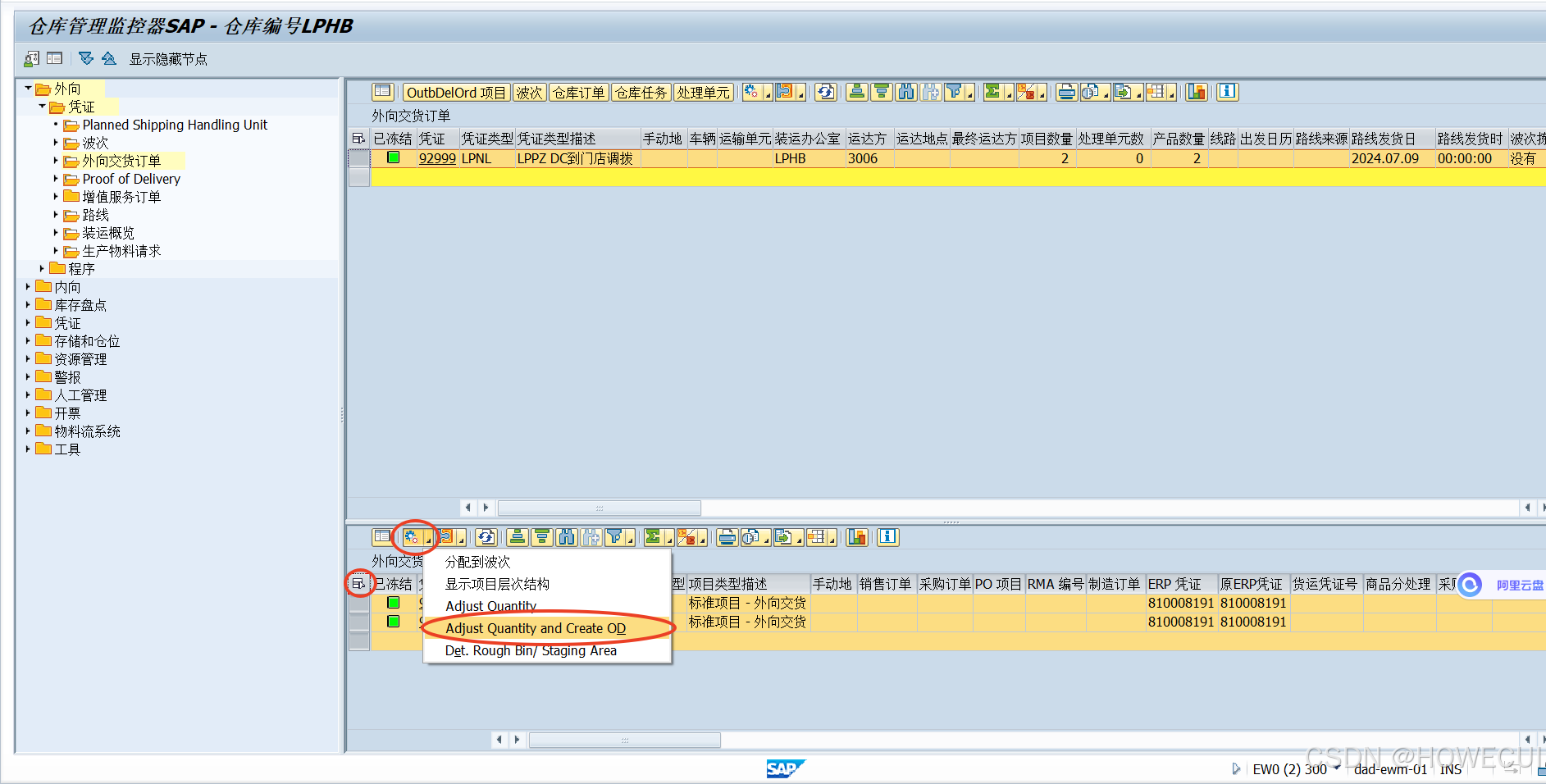1546x784 pixels.
Task: Click the 仓库任务 button
Action: [x=641, y=93]
